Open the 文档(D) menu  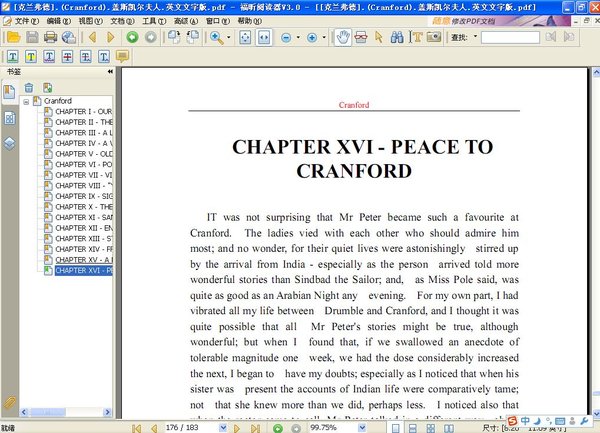pos(122,21)
